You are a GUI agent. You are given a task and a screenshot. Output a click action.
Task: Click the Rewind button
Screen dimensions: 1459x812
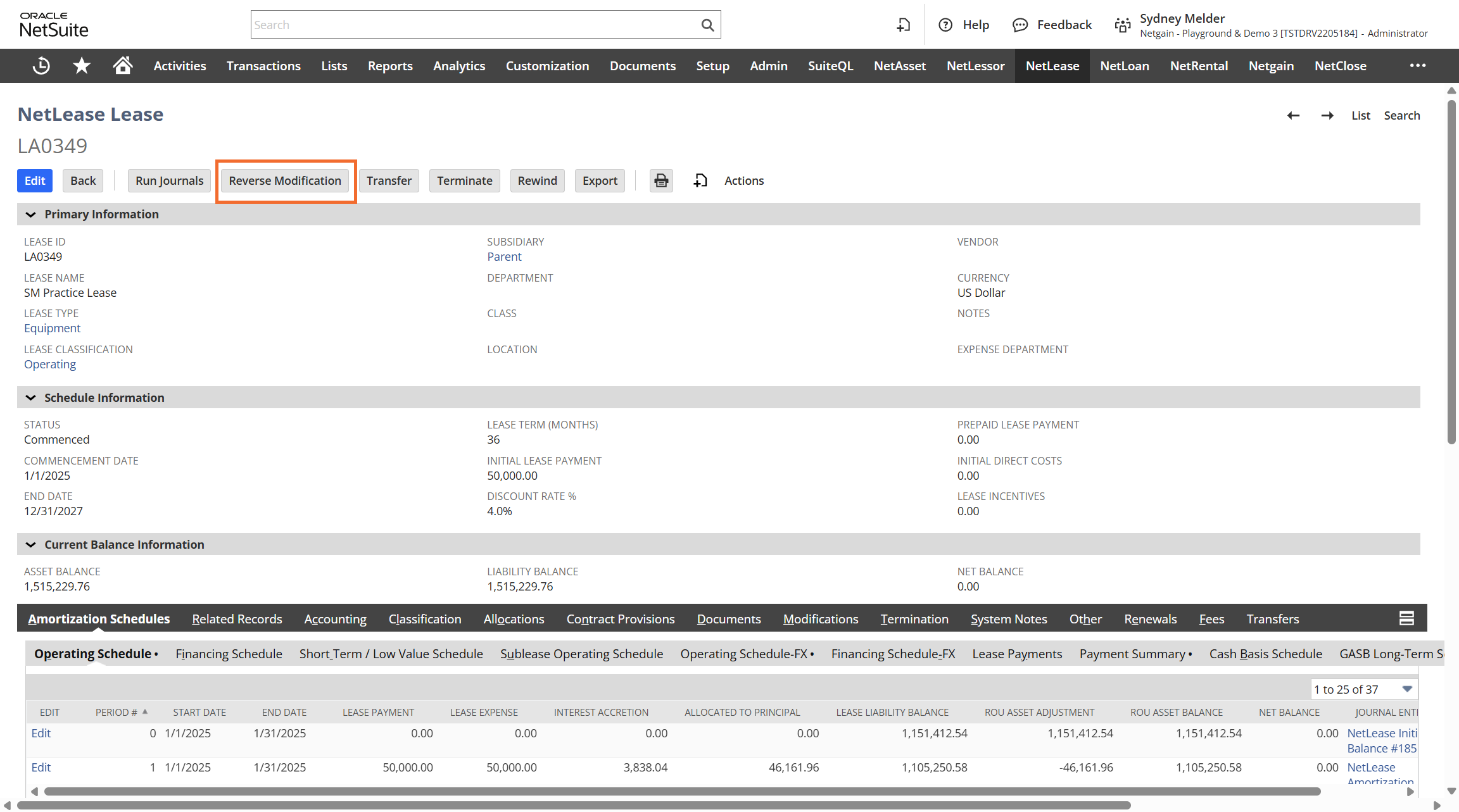click(x=537, y=180)
